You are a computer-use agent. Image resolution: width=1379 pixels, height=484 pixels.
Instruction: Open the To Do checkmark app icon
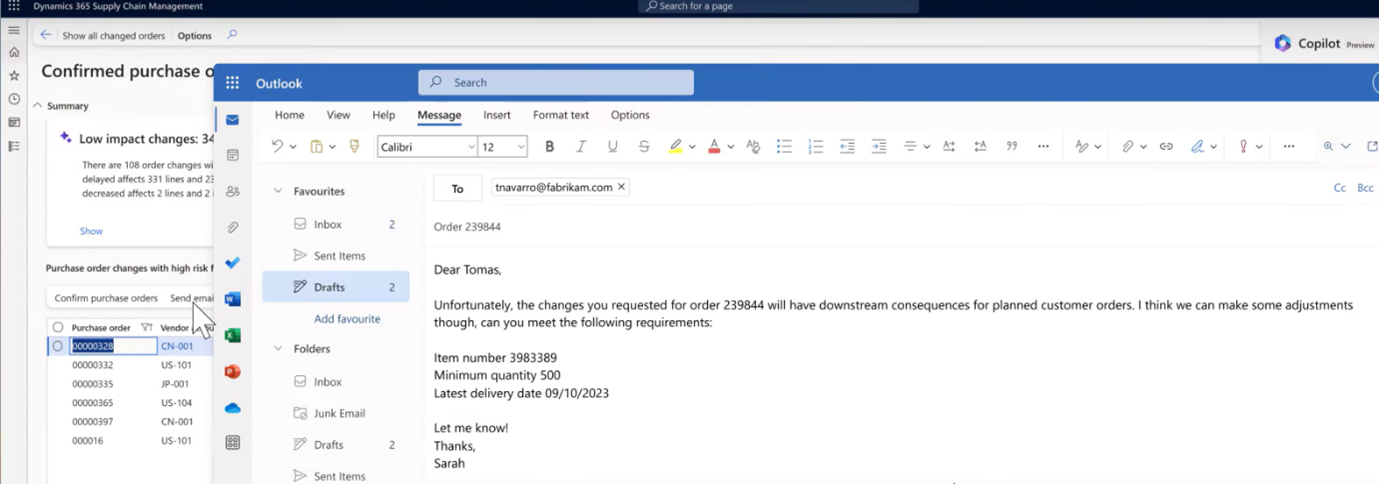click(x=232, y=263)
